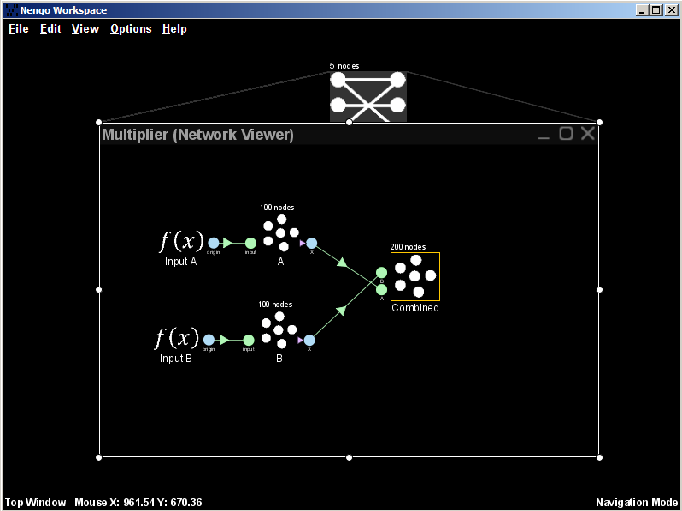The width and height of the screenshot is (682, 511).
Task: Click the lower green termination on Combined
Action: click(381, 290)
